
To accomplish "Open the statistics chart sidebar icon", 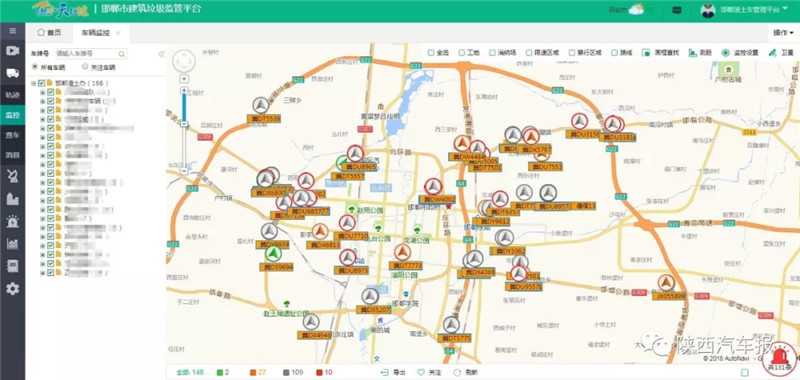I will click(x=12, y=244).
